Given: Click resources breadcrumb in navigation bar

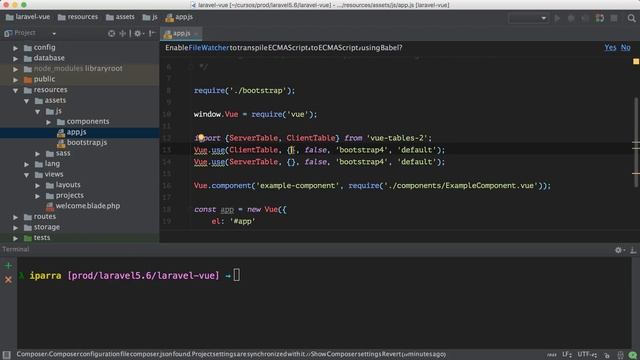Looking at the screenshot, I should click(x=78, y=17).
